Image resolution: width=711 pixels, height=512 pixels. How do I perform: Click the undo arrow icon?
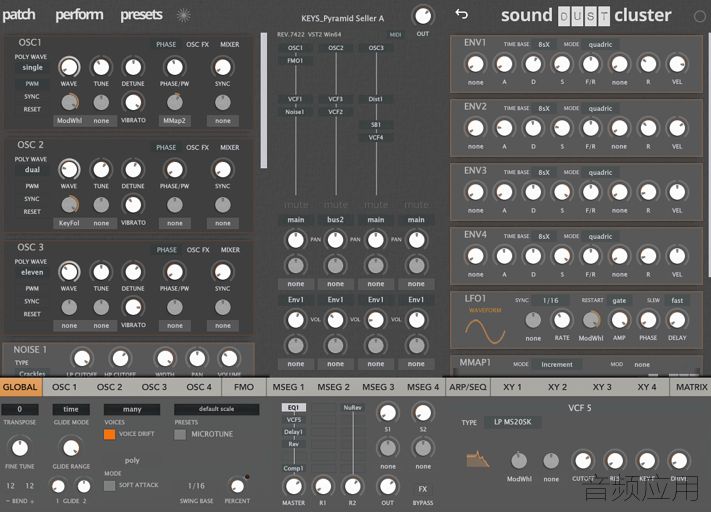point(461,15)
